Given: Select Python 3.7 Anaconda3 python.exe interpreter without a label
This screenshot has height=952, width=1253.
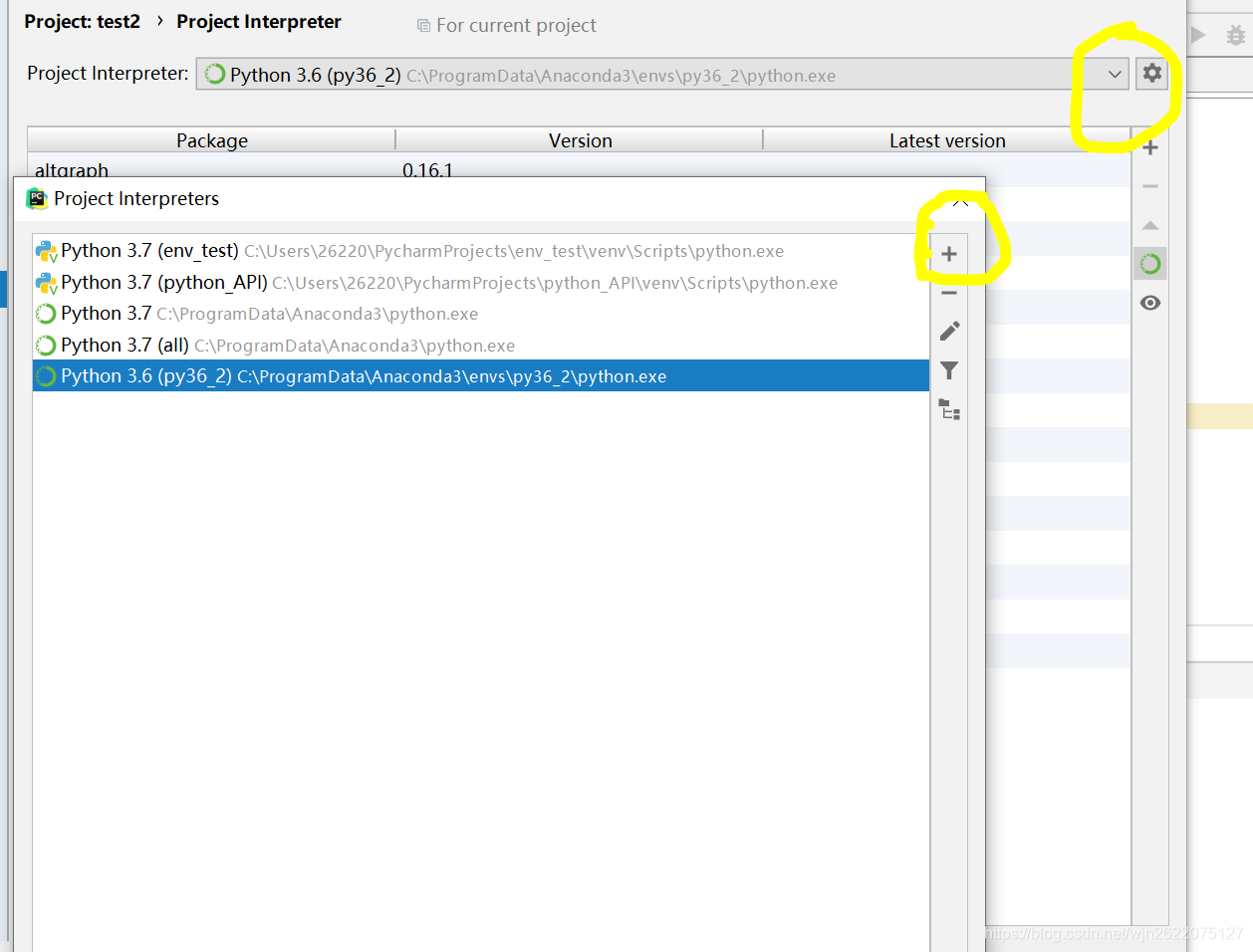Looking at the screenshot, I should (x=481, y=314).
